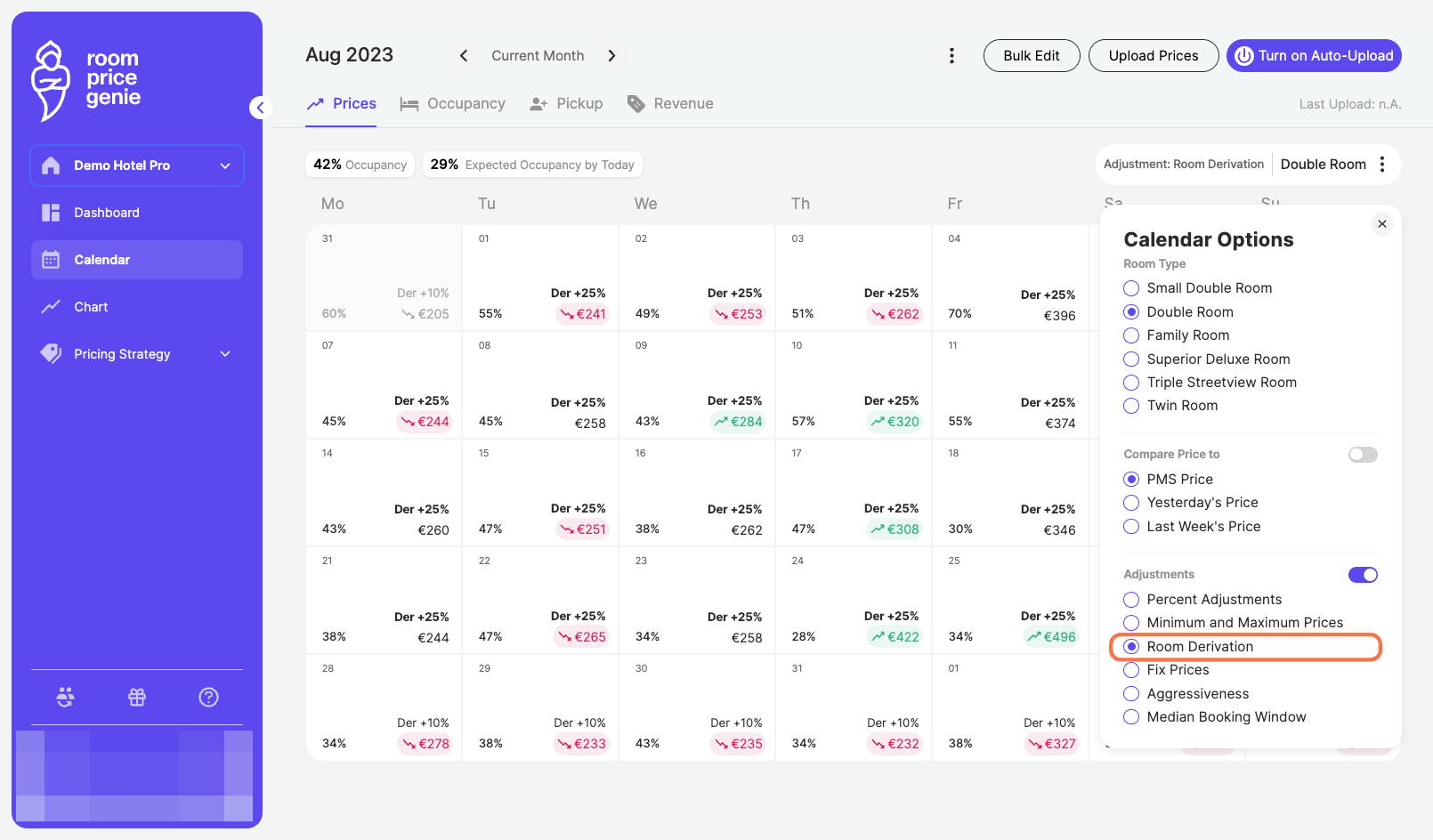
Task: Open the gift icon at sidebar bottom
Action: click(x=137, y=698)
